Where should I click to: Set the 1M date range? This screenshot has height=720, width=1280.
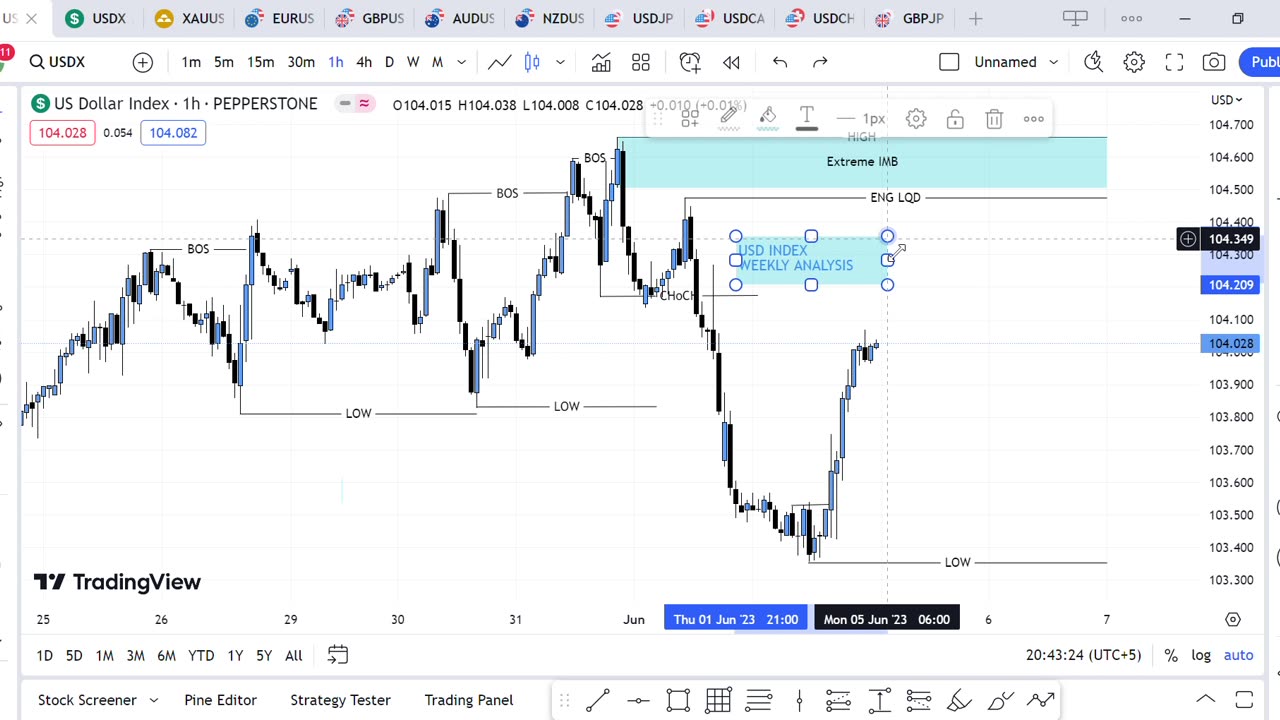(104, 655)
